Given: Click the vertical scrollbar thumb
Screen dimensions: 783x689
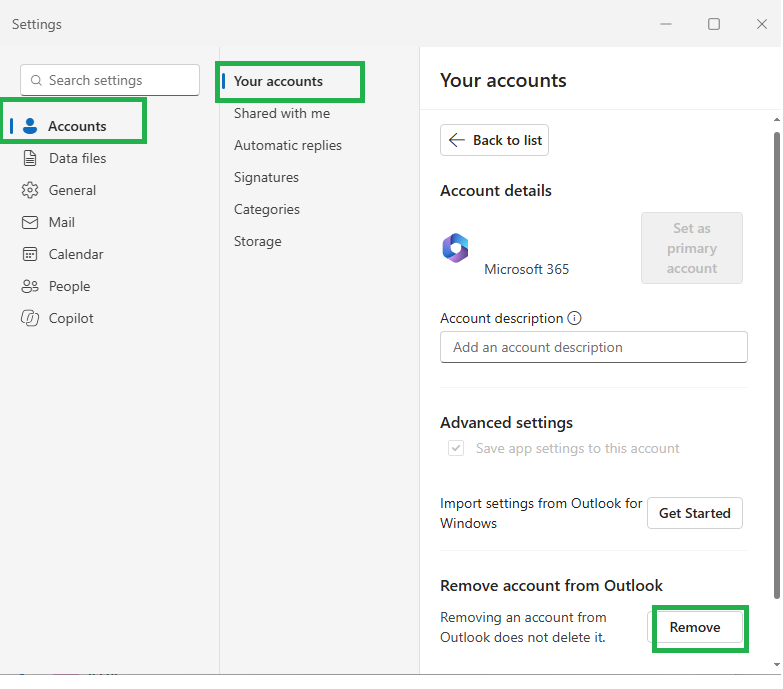Looking at the screenshot, I should click(777, 364).
